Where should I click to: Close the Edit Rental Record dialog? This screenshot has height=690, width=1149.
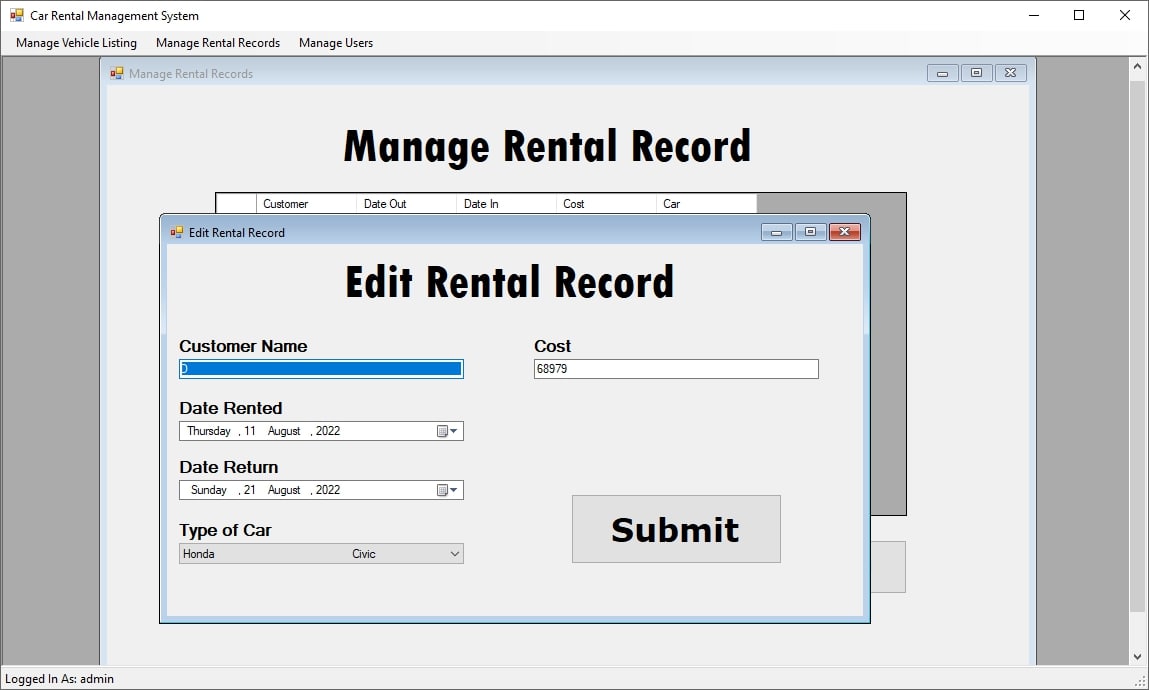[844, 232]
